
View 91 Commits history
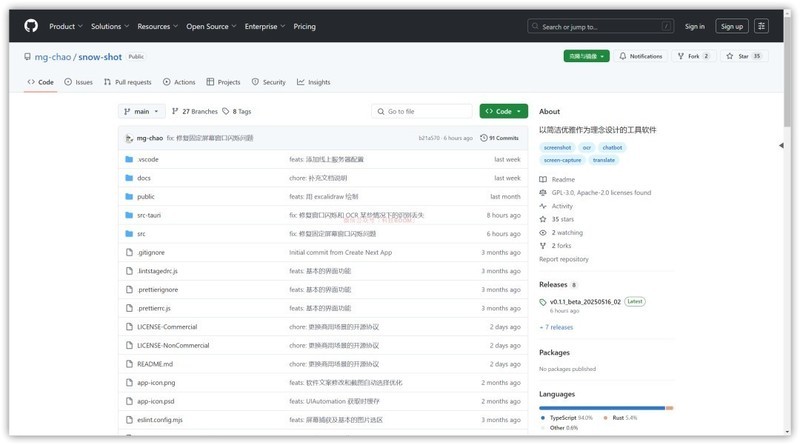(x=499, y=138)
